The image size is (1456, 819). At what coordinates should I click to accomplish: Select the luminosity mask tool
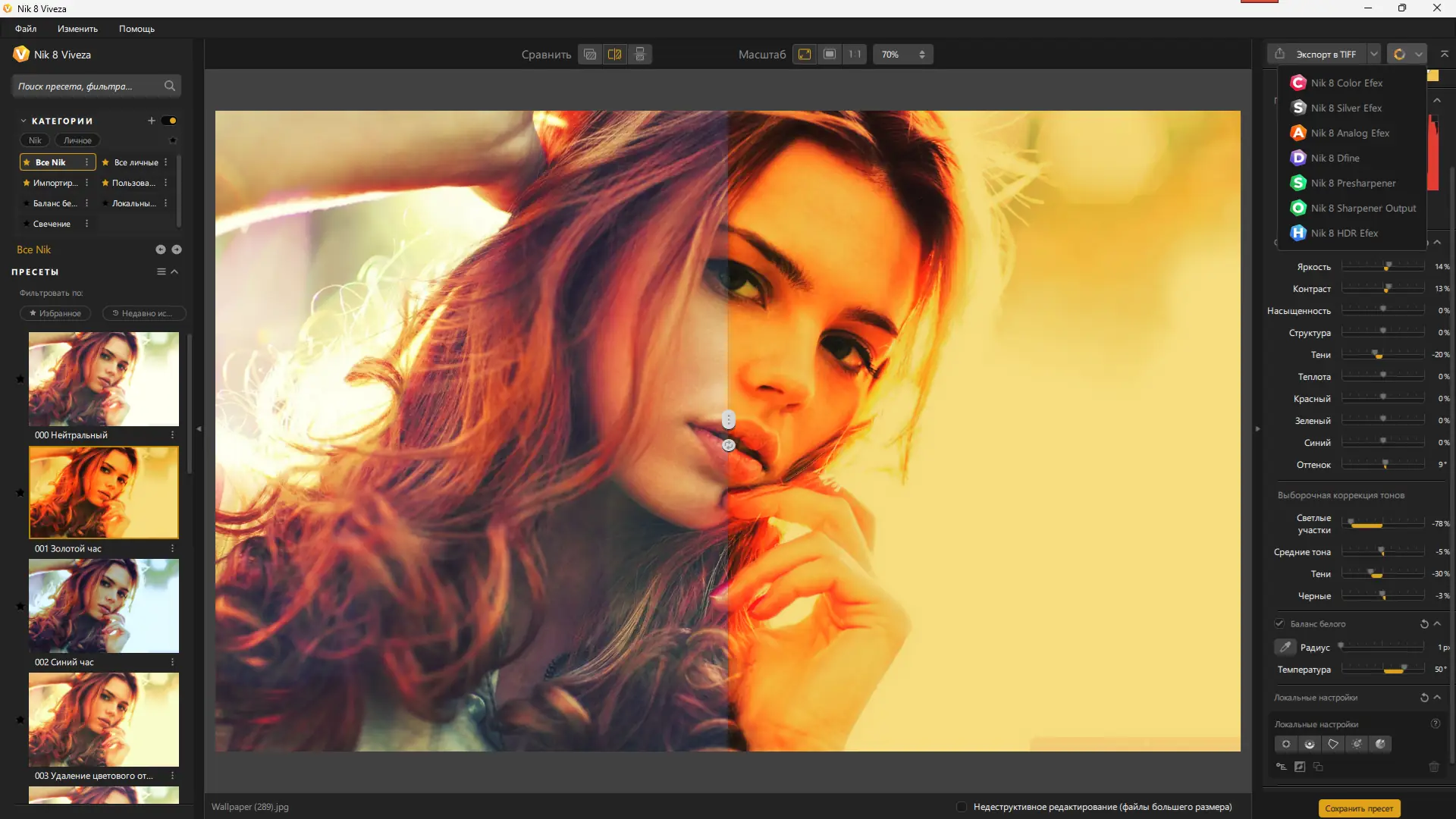(1310, 744)
